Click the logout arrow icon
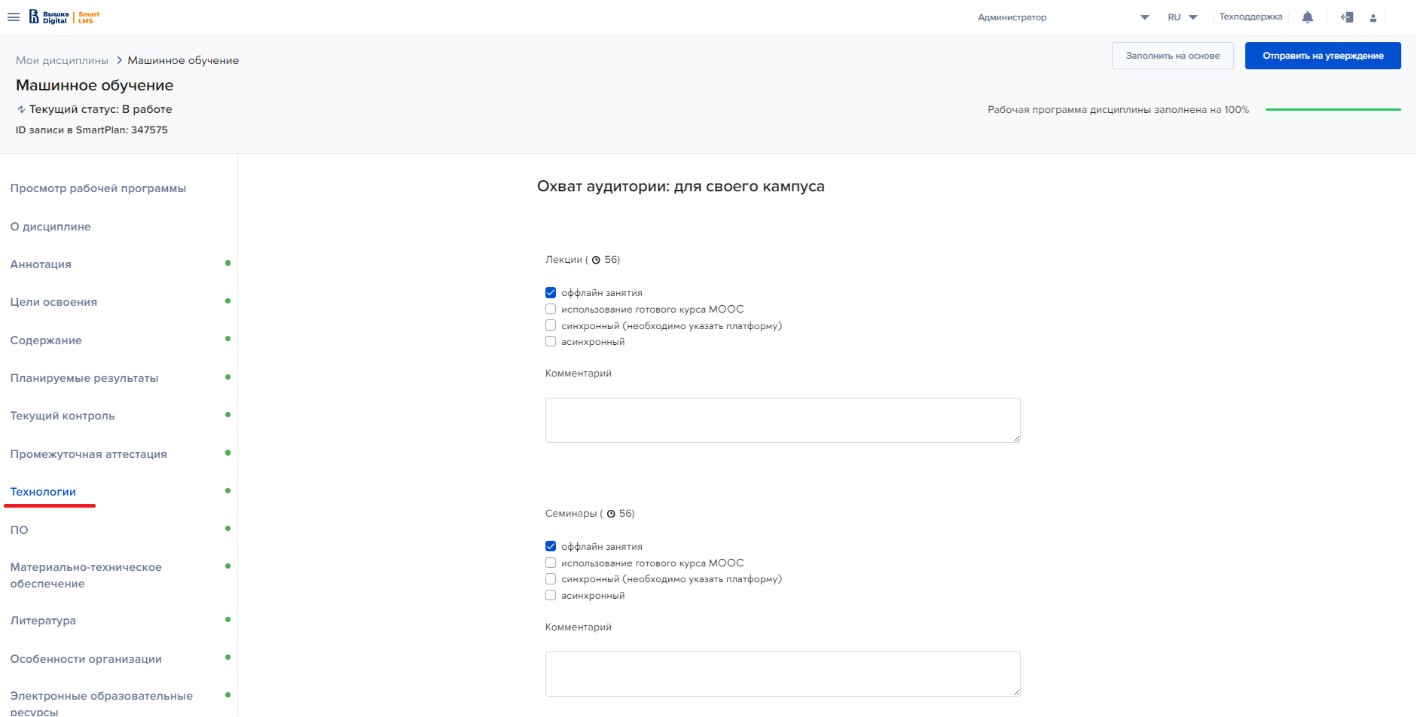The image size is (1426, 717). (x=1347, y=17)
